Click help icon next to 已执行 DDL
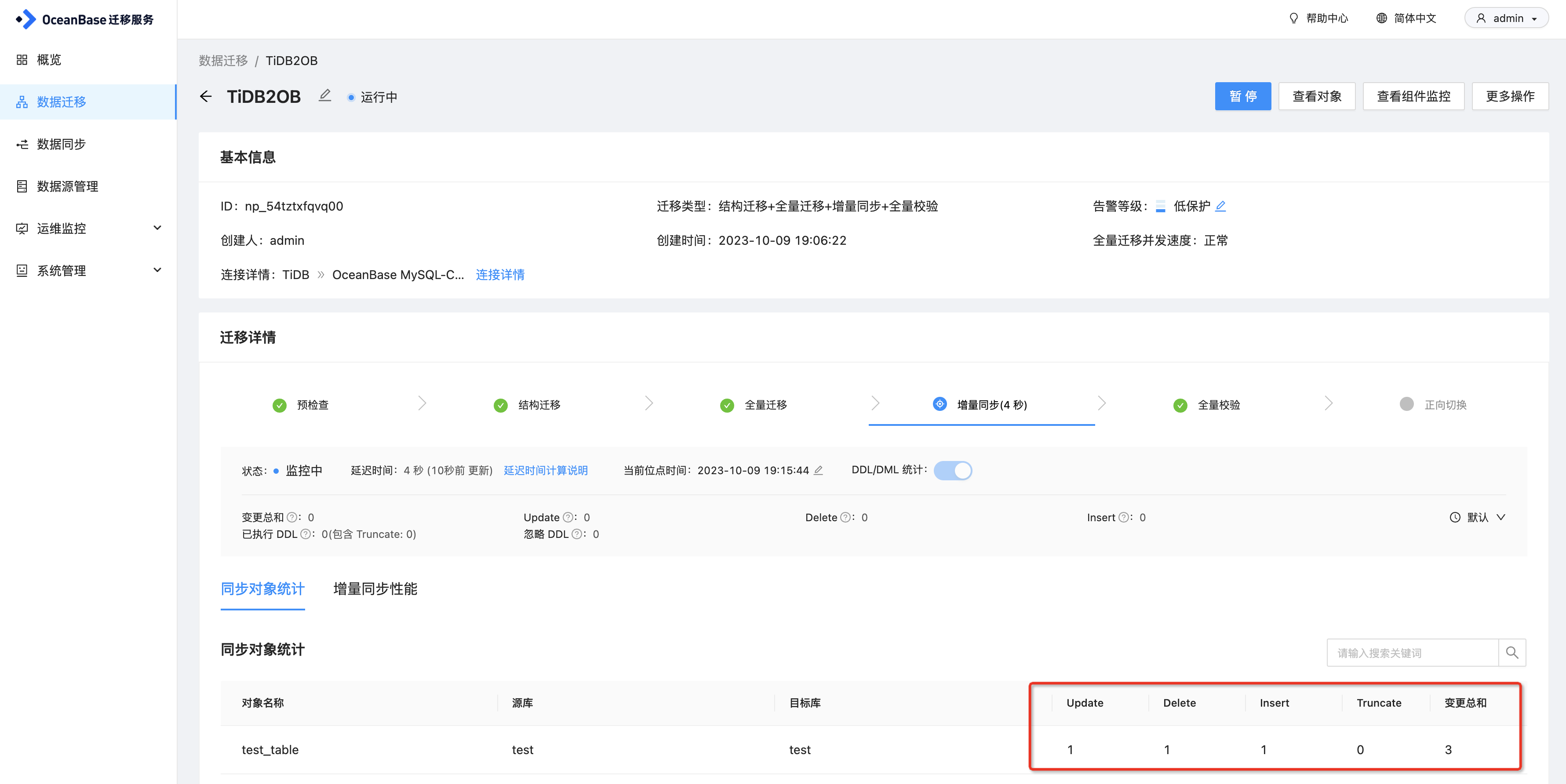 305,534
